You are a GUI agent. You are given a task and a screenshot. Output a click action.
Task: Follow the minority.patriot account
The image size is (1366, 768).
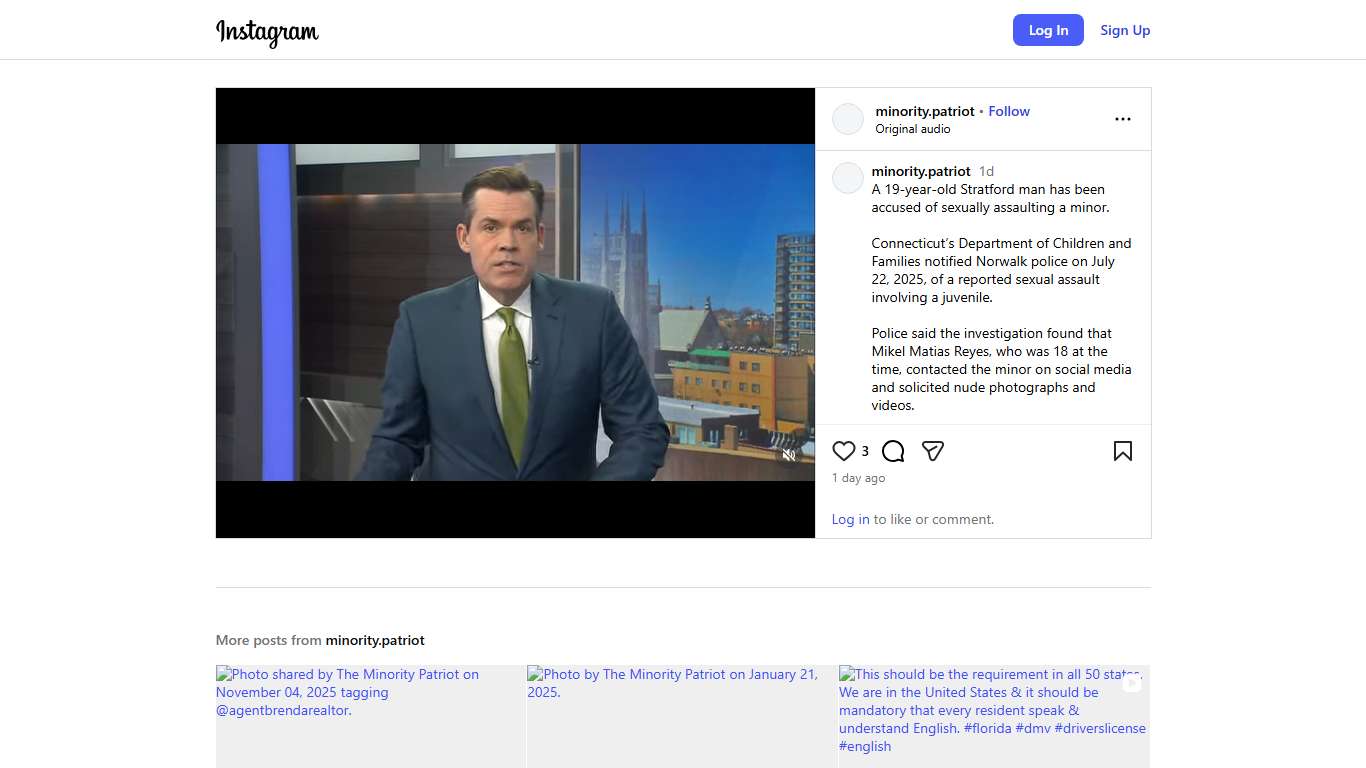(x=1008, y=111)
